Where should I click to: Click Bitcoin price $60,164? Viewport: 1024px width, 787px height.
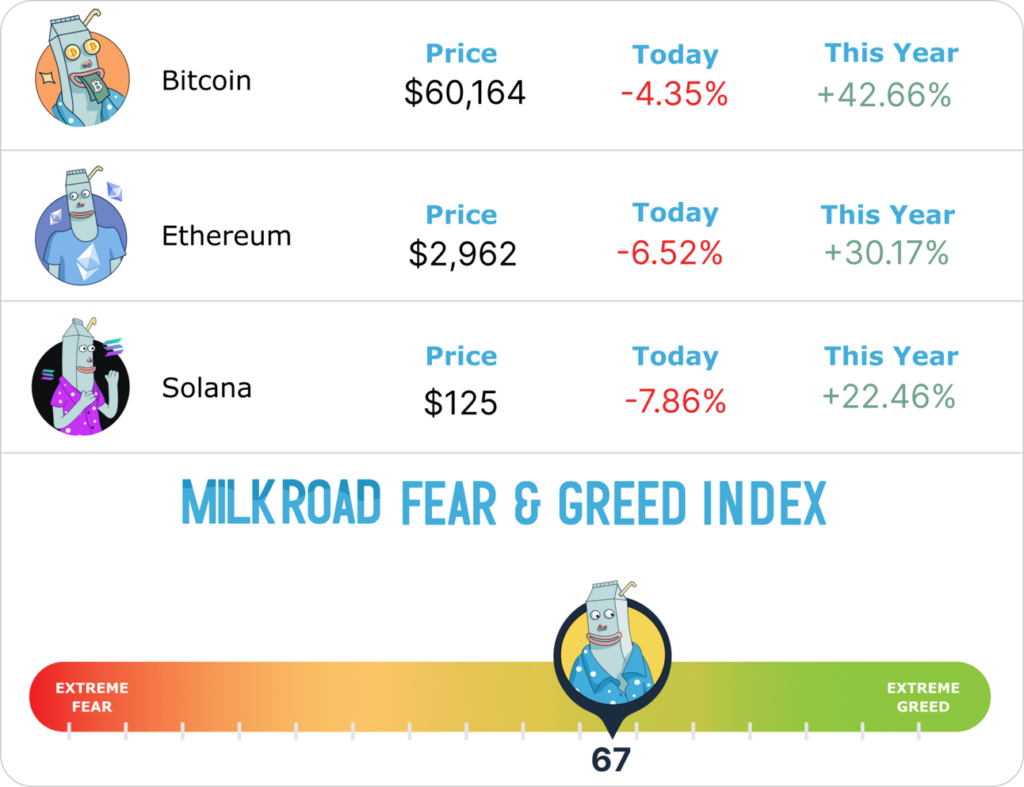point(465,93)
